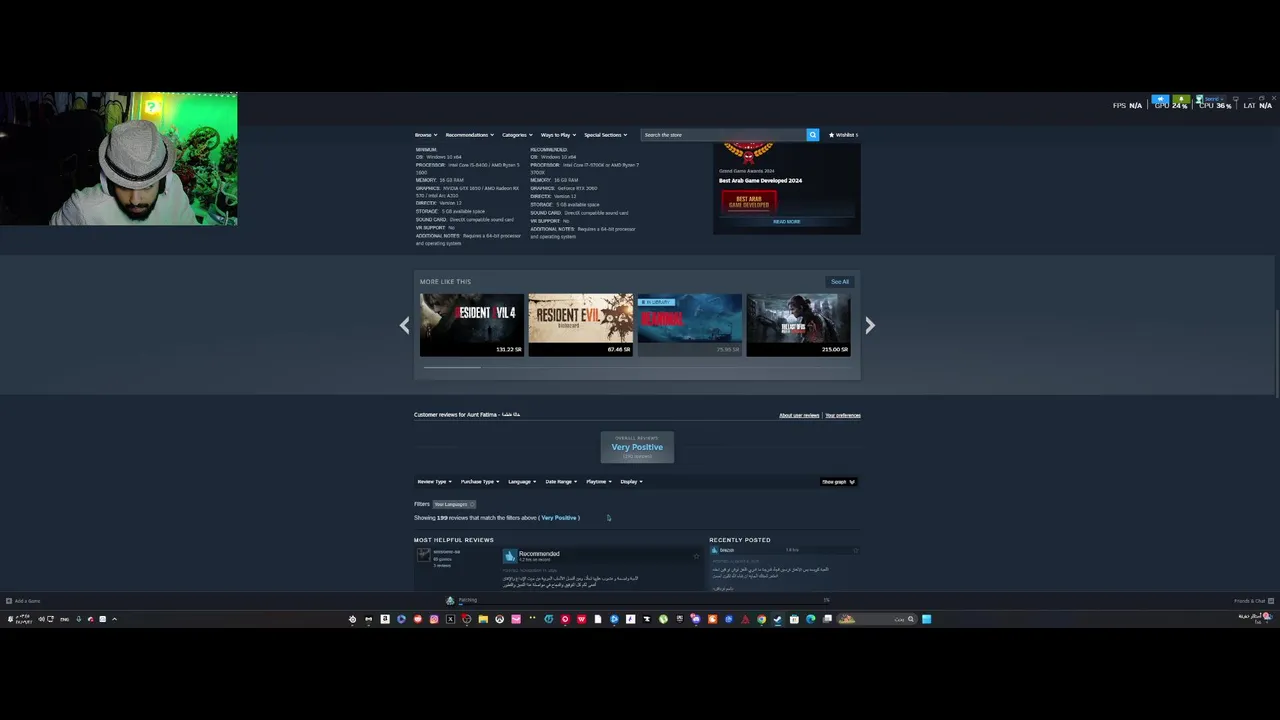Click the Overall Reviews Very Positive box
1280x720 pixels.
pyautogui.click(x=637, y=447)
